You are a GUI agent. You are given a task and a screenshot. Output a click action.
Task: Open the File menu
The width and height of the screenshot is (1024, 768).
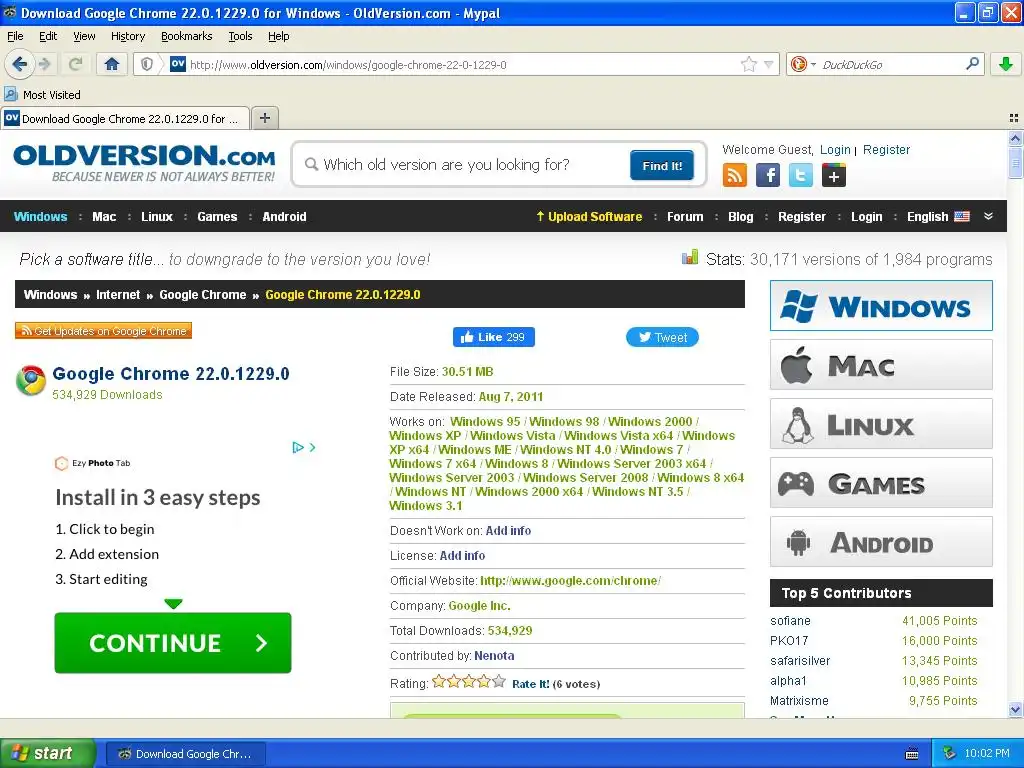click(x=15, y=36)
